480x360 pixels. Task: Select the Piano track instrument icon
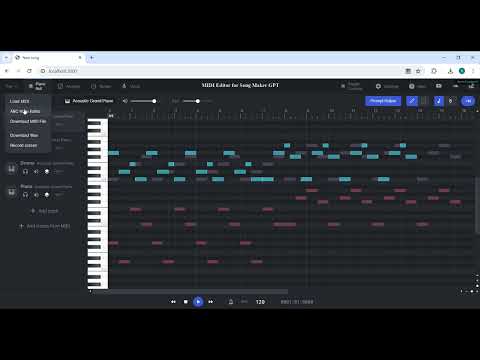pos(12,192)
